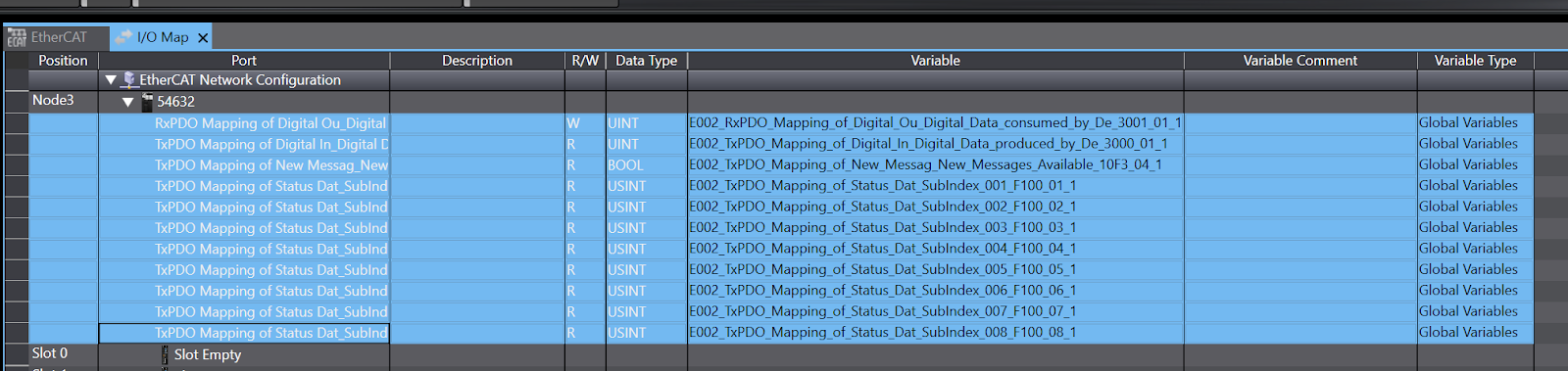Click W read/write cell in RxPDO row
Screen dimensions: 1568x371
585,123
